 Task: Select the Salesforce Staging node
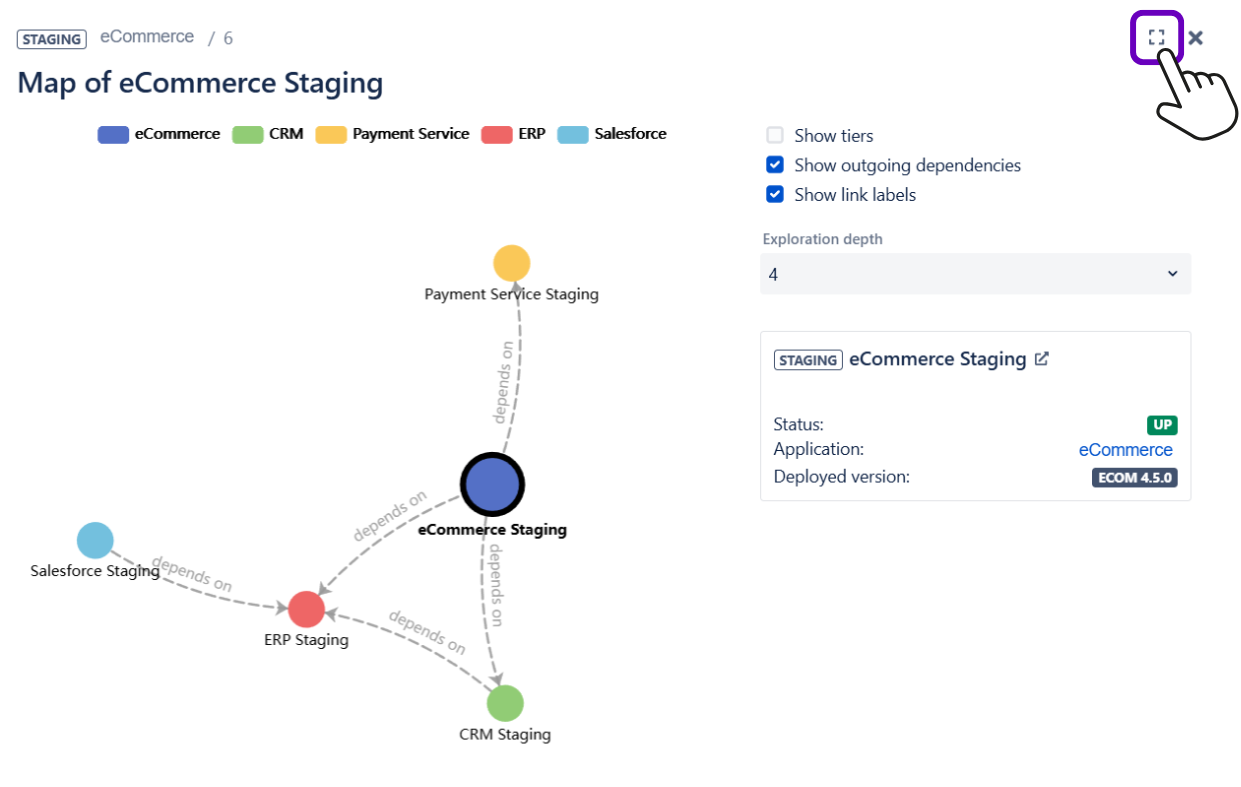(95, 540)
